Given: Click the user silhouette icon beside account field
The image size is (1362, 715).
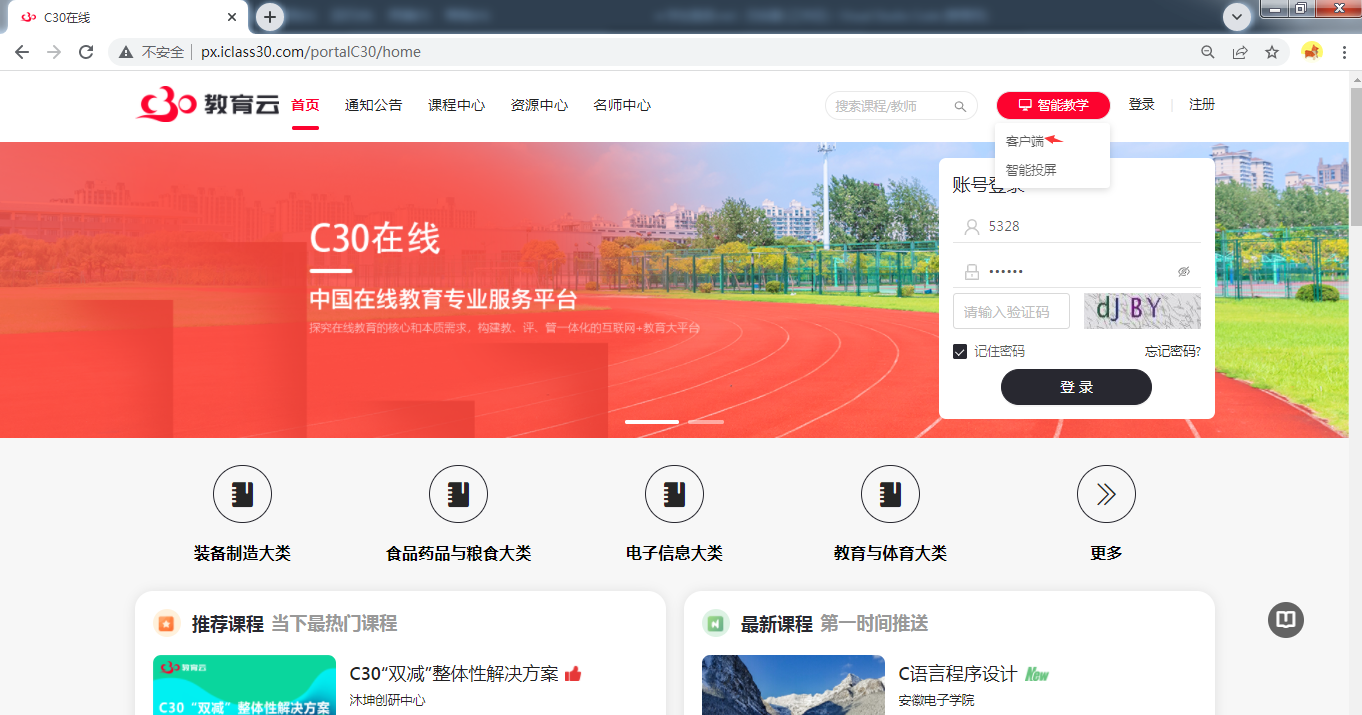Looking at the screenshot, I should click(x=971, y=227).
